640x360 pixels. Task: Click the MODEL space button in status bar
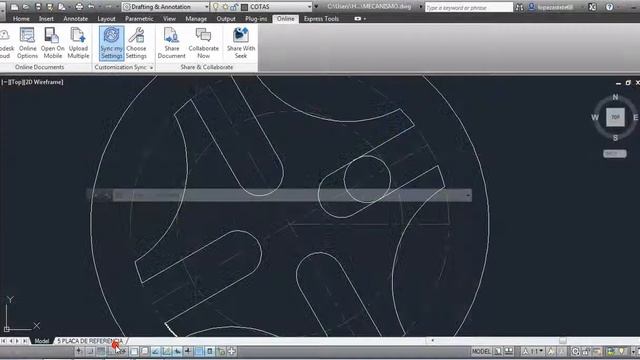click(x=481, y=351)
